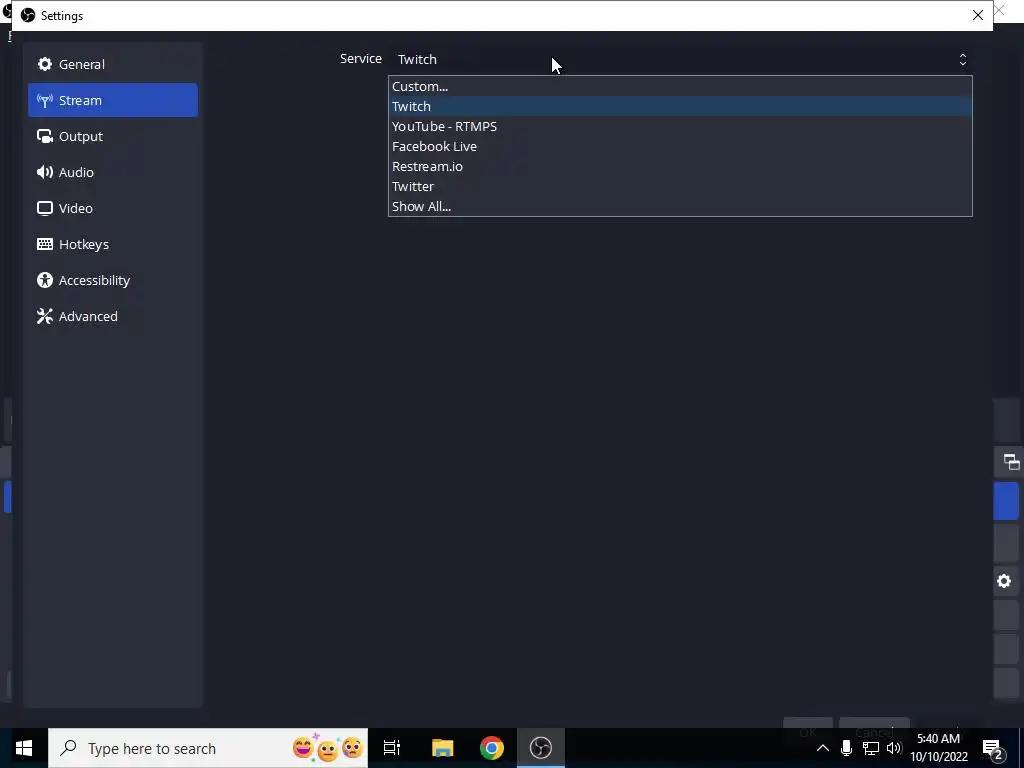Open the Advanced settings section
The image size is (1024, 768).
pos(112,315)
